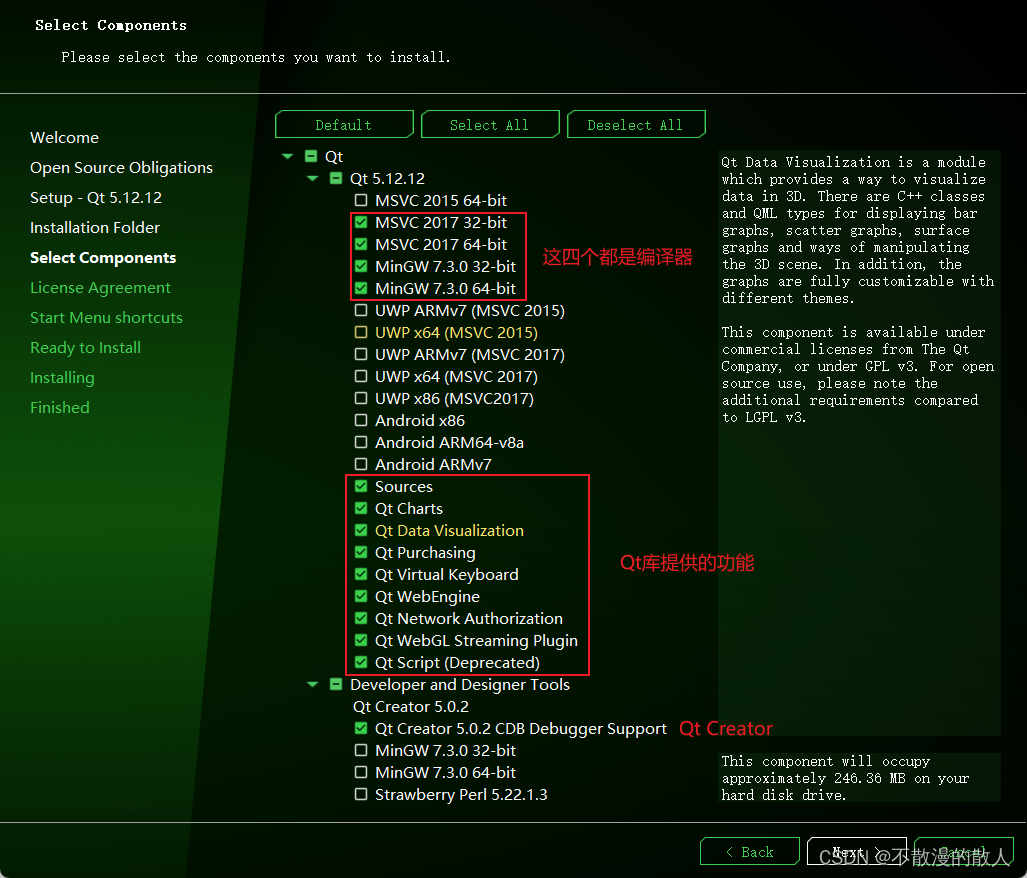Image resolution: width=1027 pixels, height=878 pixels.
Task: Uncheck Qt WebGL Streaming Plugin checkbox
Action: pos(361,640)
